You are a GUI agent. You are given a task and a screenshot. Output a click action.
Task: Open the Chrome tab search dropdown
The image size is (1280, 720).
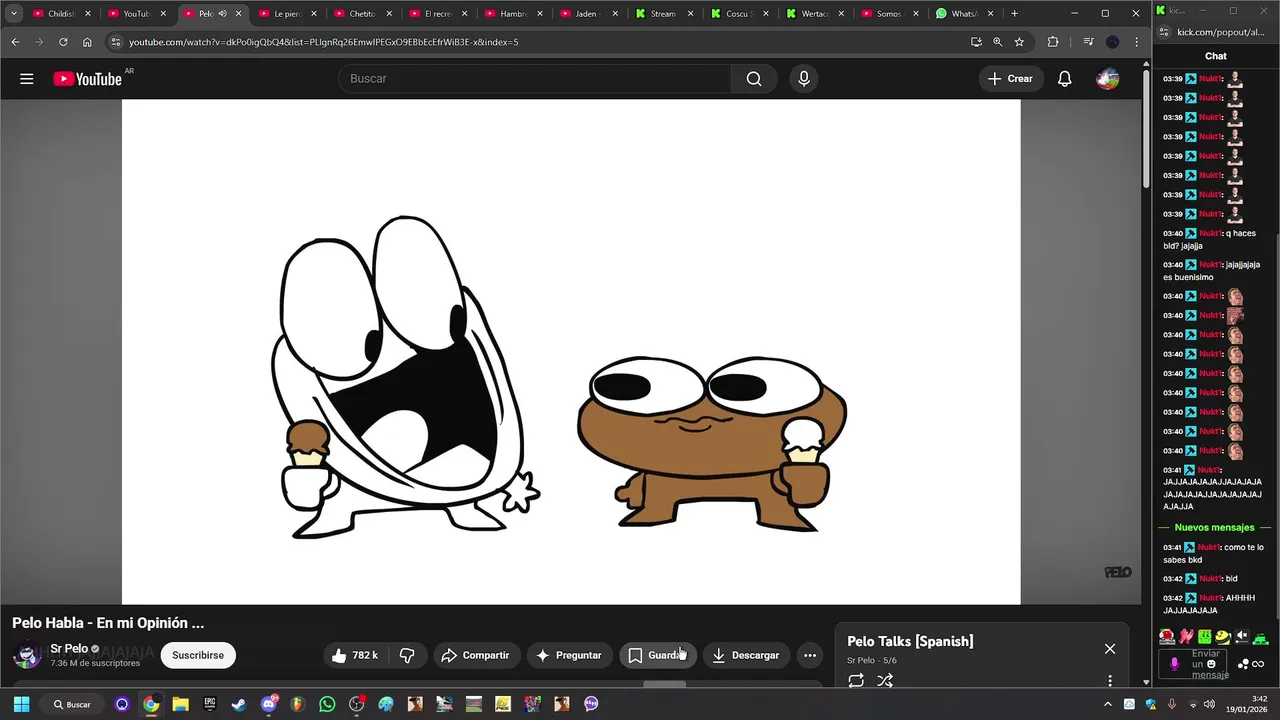[14, 14]
